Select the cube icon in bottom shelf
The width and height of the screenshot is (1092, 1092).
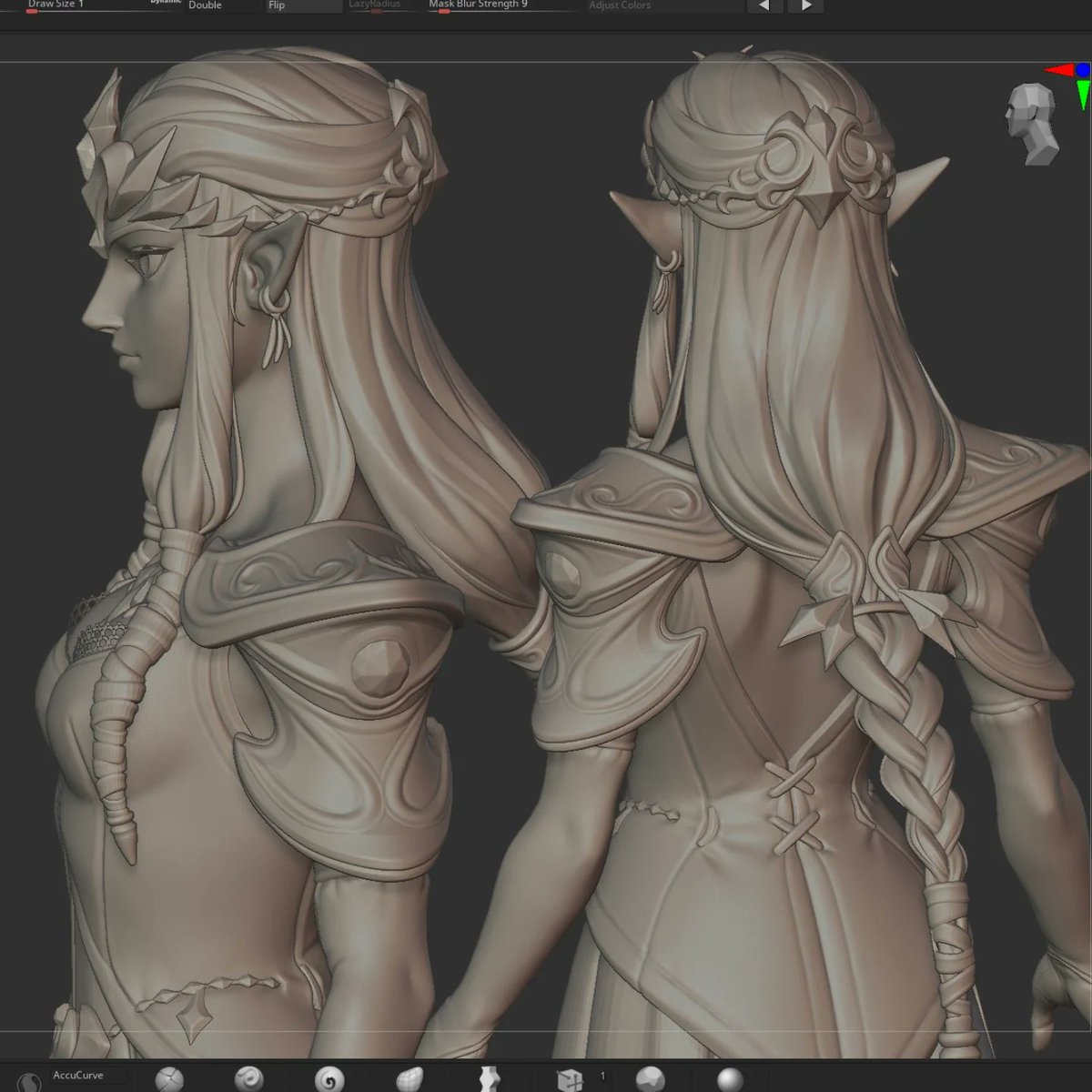pyautogui.click(x=570, y=1079)
